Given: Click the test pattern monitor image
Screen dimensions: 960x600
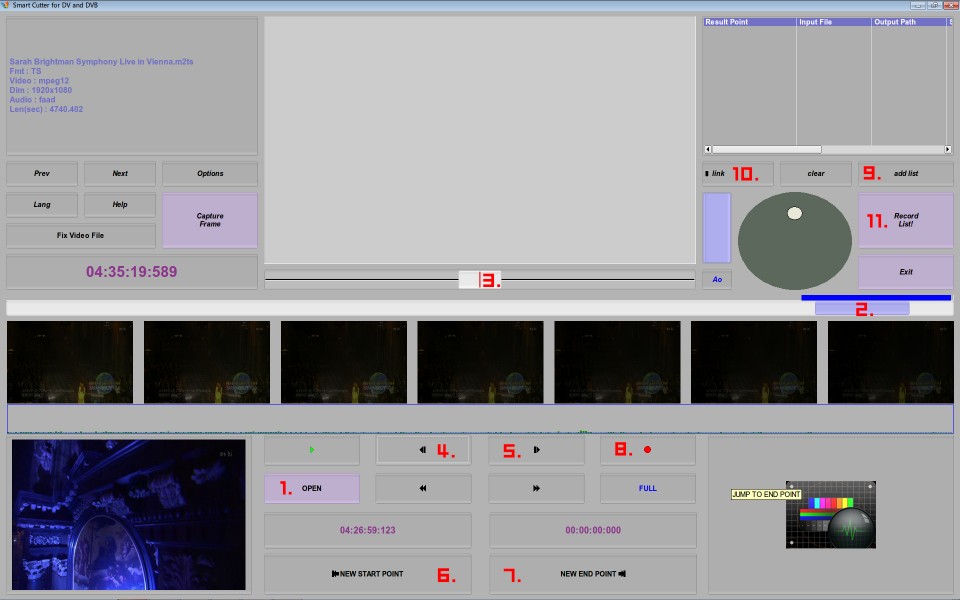Looking at the screenshot, I should point(831,515).
